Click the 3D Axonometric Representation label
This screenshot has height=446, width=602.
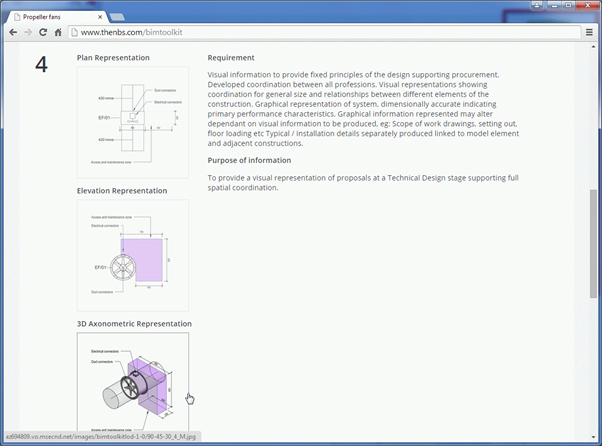tap(134, 324)
